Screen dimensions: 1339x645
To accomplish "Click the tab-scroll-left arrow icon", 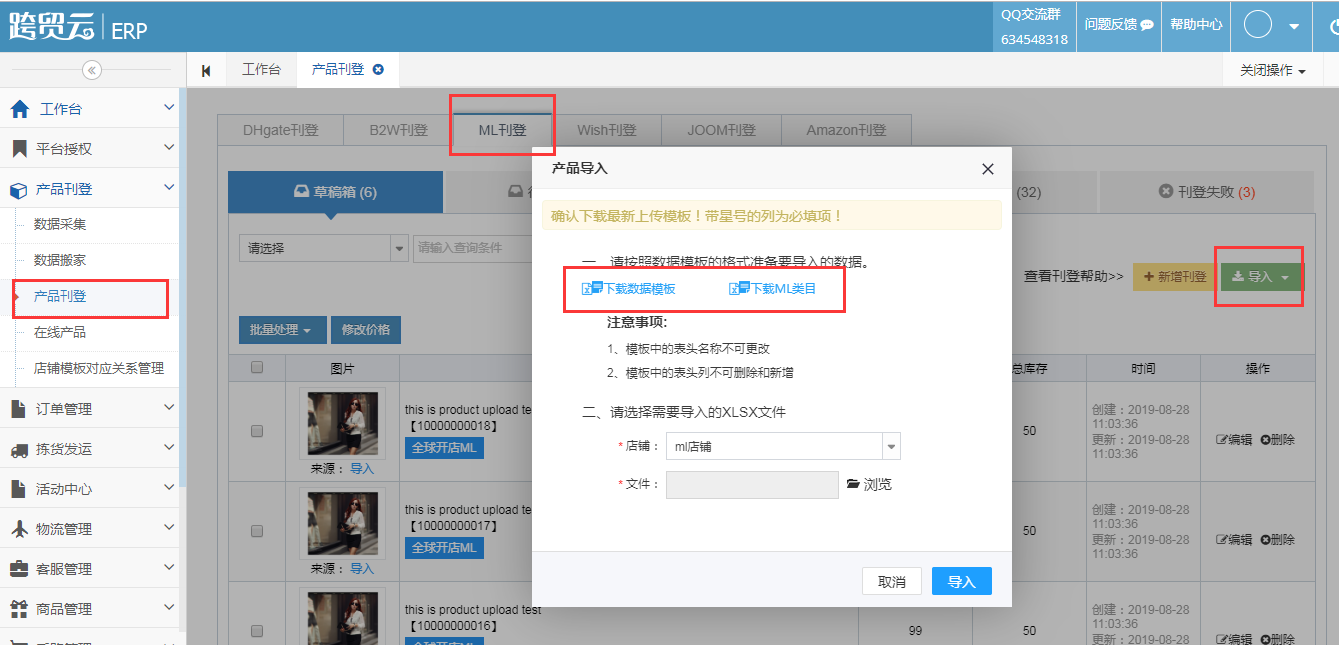I will tap(206, 70).
